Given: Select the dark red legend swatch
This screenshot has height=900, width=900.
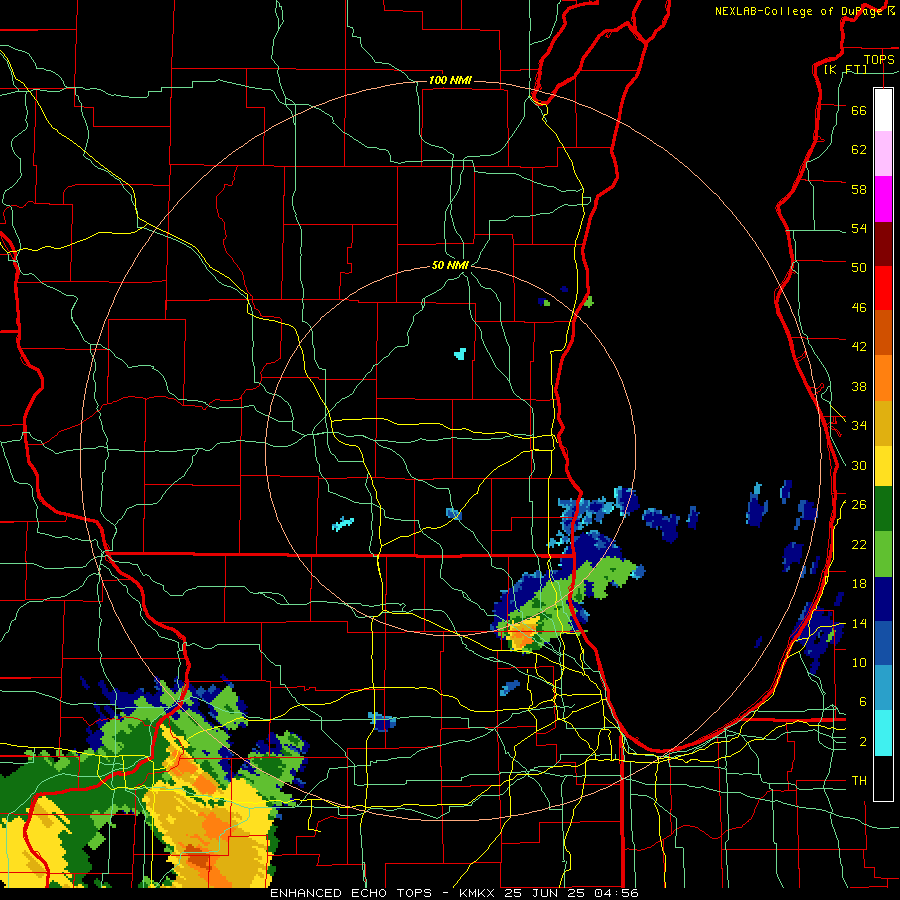Looking at the screenshot, I should (883, 243).
